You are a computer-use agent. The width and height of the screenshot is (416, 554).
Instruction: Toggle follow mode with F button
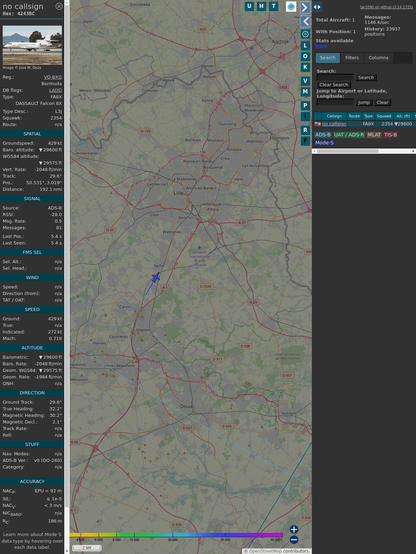[x=305, y=141]
